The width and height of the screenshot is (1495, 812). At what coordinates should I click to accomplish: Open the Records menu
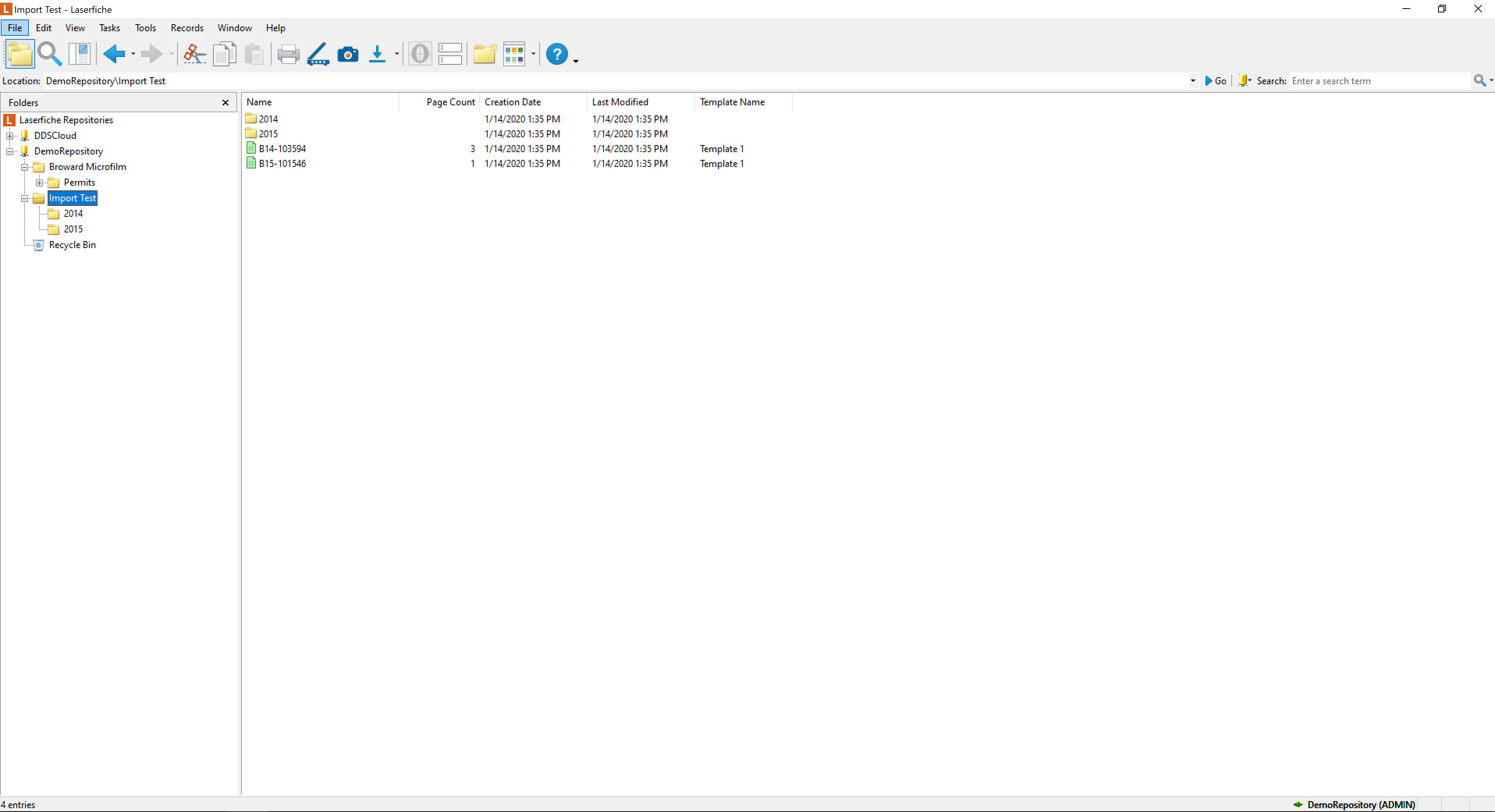click(x=187, y=27)
